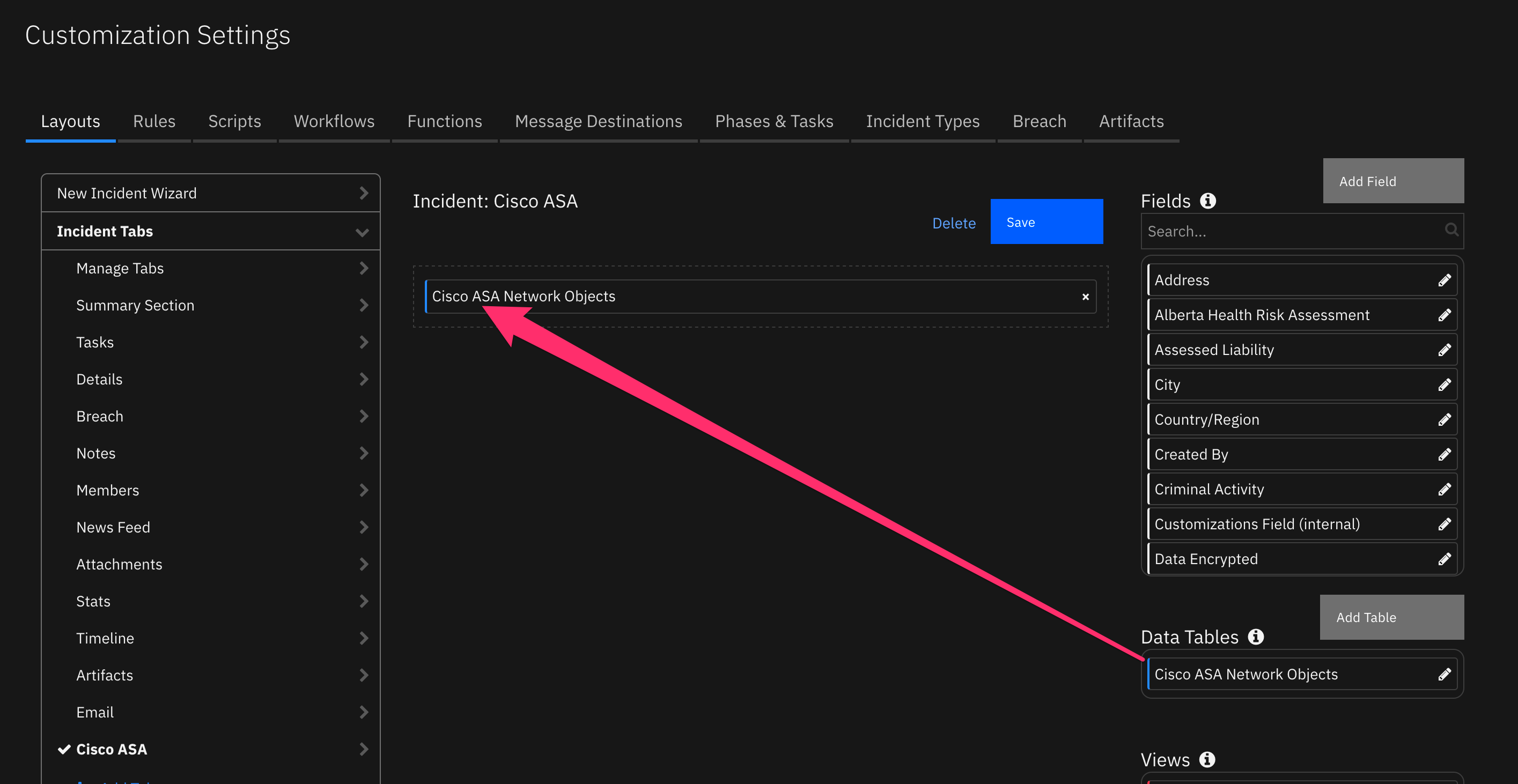
Task: Switch to the Rules tab
Action: 154,121
